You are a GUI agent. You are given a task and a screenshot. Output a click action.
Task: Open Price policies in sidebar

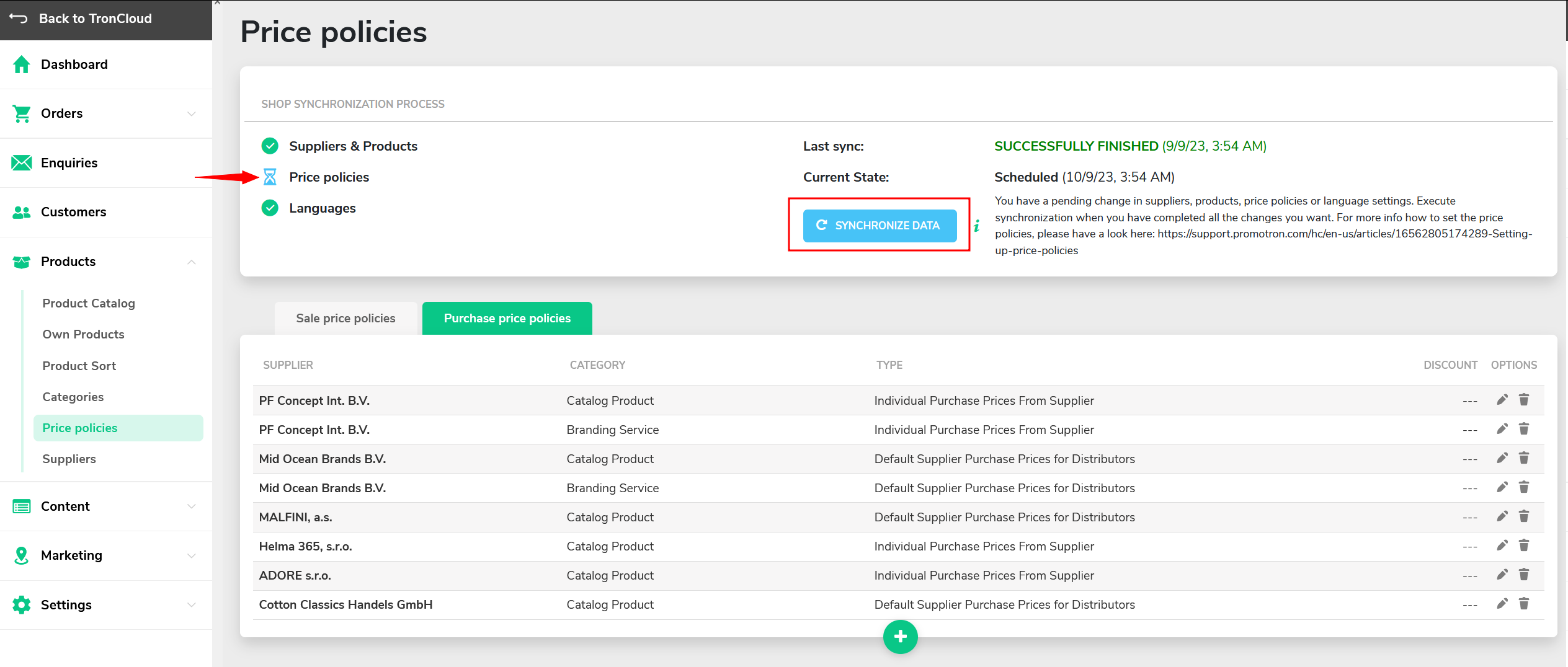[x=118, y=428]
